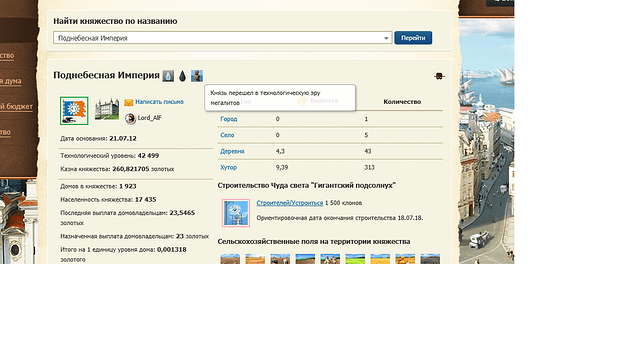Click the Сельскохозяйственные поля section heading

(x=314, y=242)
